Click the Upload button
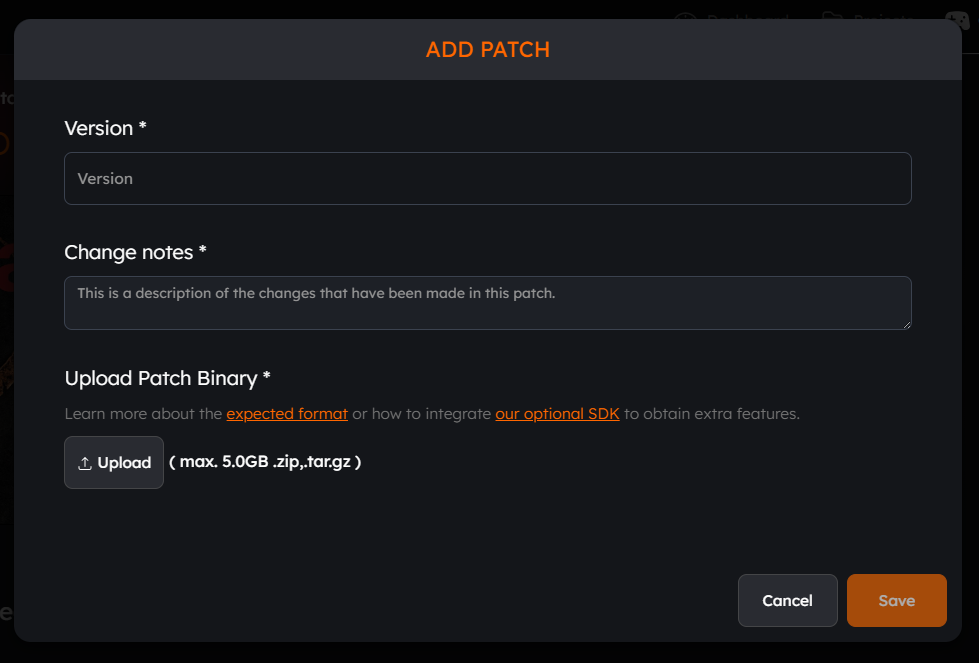 pos(114,463)
